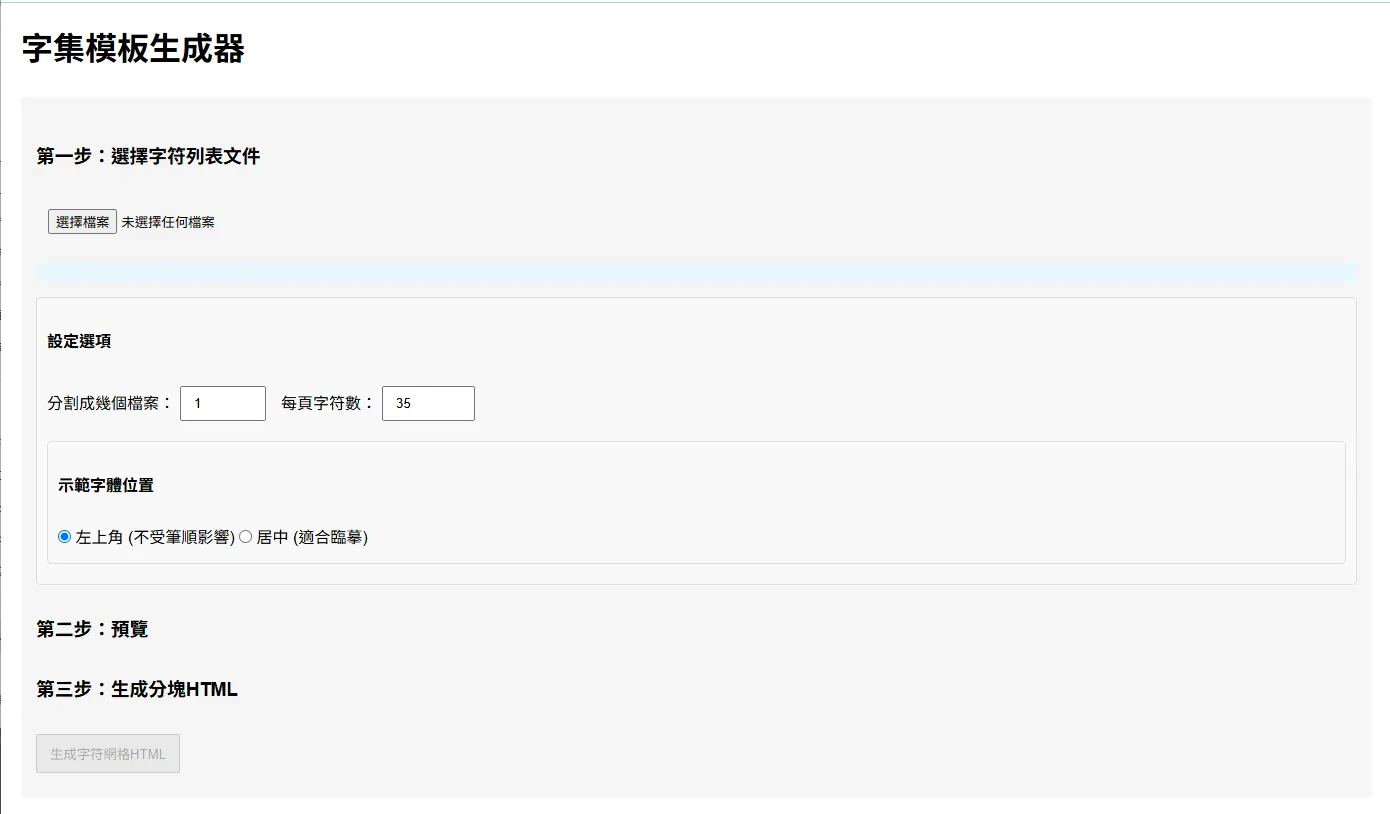Click the 未選擇任何檔案 file status text

click(x=168, y=222)
